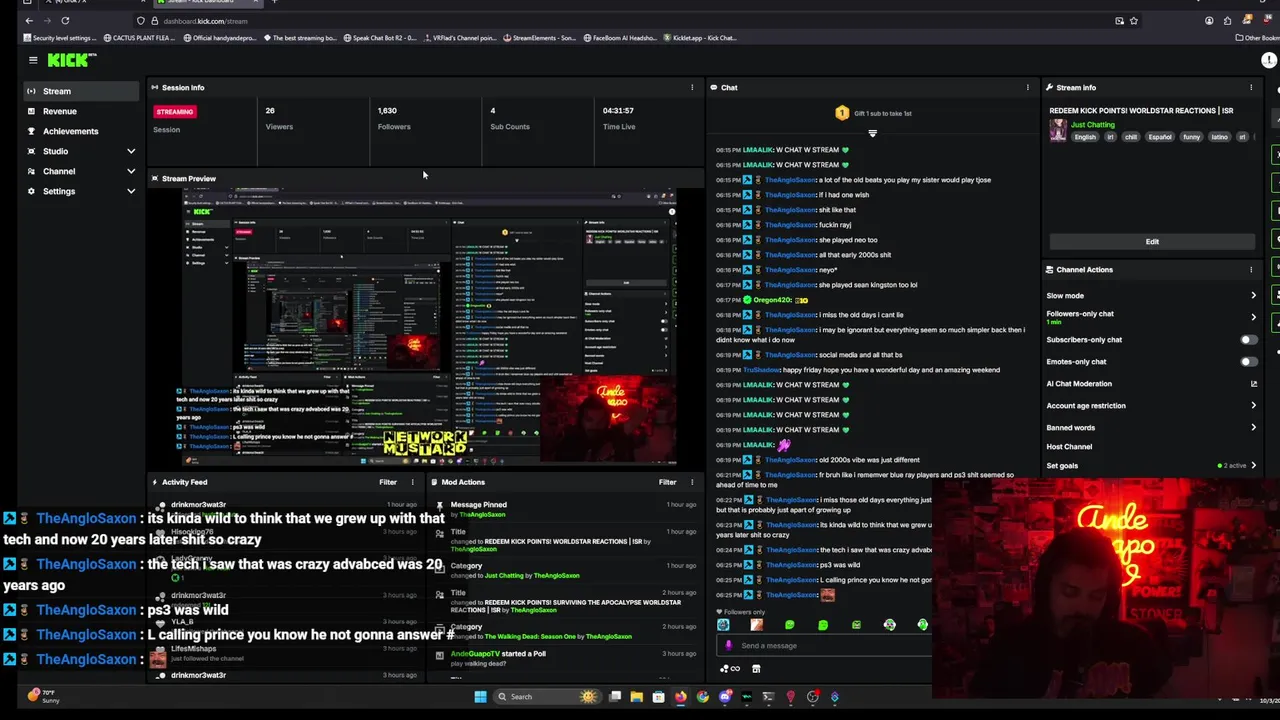Filter the Activity Feed
The height and width of the screenshot is (720, 1280).
pyautogui.click(x=388, y=482)
